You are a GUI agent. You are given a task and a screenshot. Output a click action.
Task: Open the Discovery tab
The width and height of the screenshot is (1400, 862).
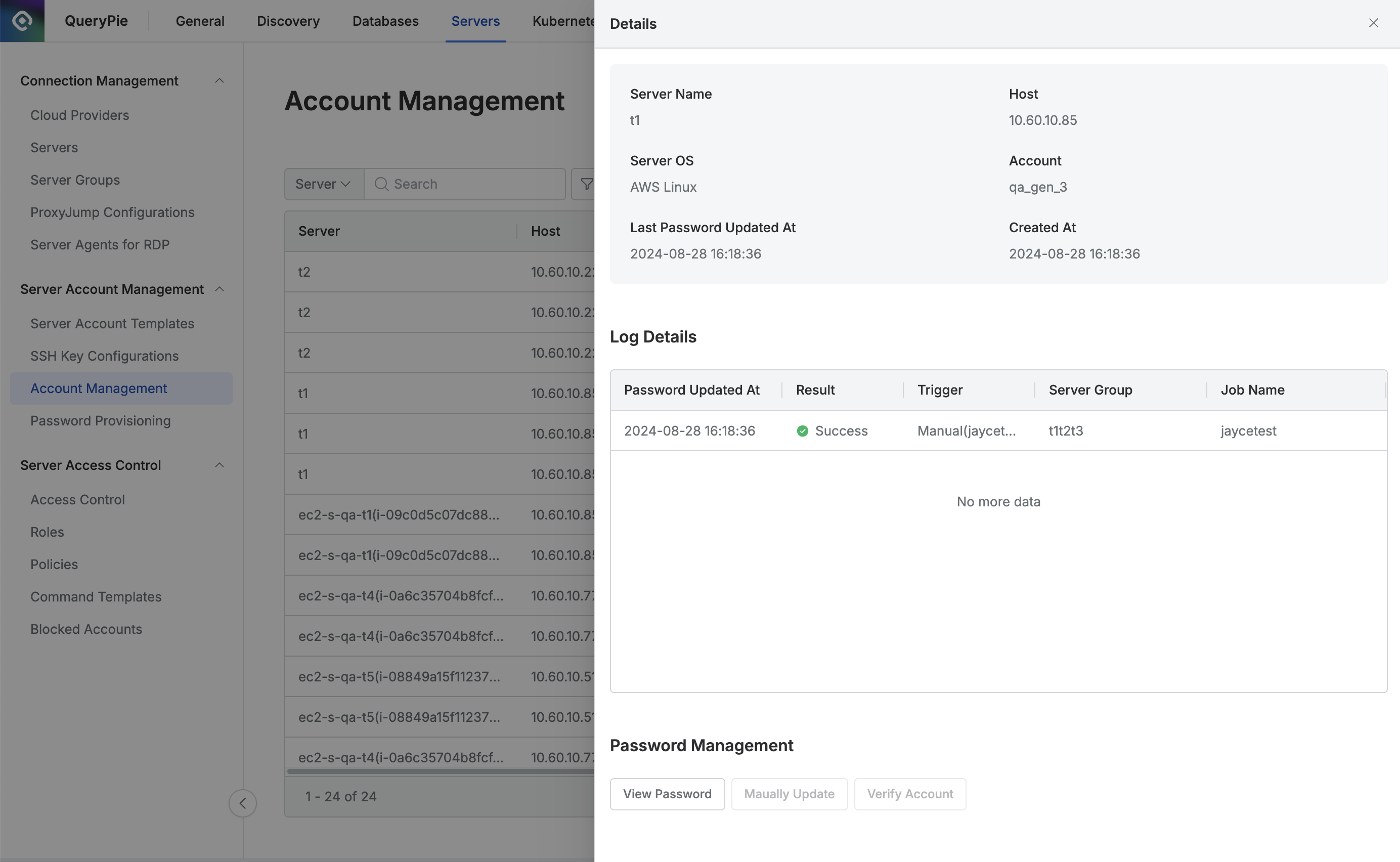pos(288,21)
